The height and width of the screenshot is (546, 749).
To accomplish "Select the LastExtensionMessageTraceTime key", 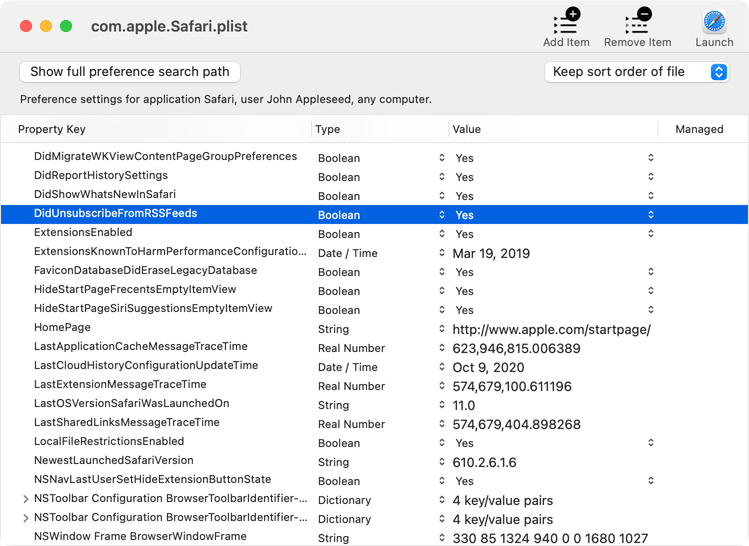I will [x=120, y=384].
